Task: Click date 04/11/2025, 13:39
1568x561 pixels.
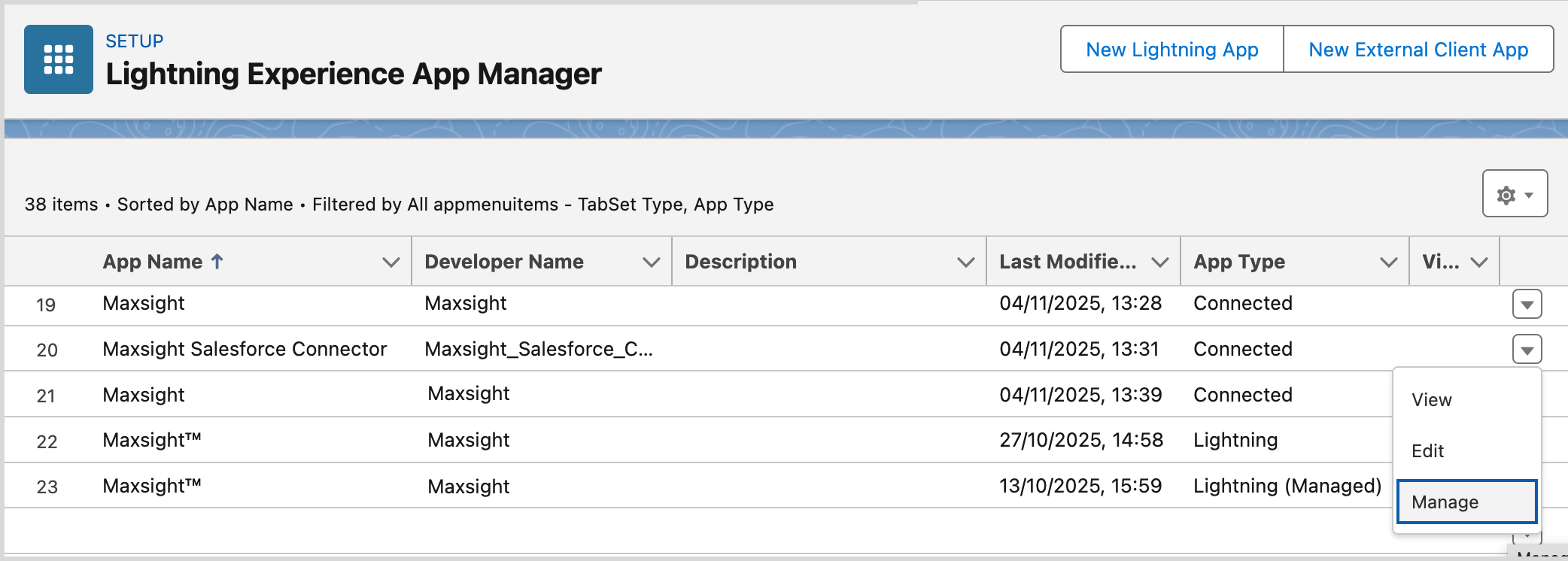Action: tap(1080, 395)
